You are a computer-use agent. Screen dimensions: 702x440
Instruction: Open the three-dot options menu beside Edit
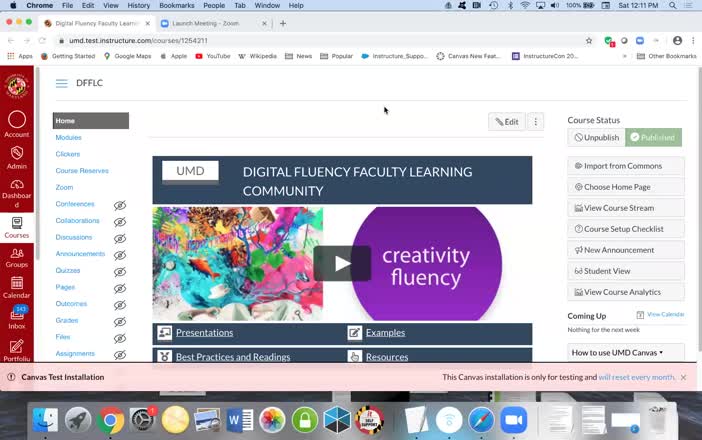tap(536, 122)
